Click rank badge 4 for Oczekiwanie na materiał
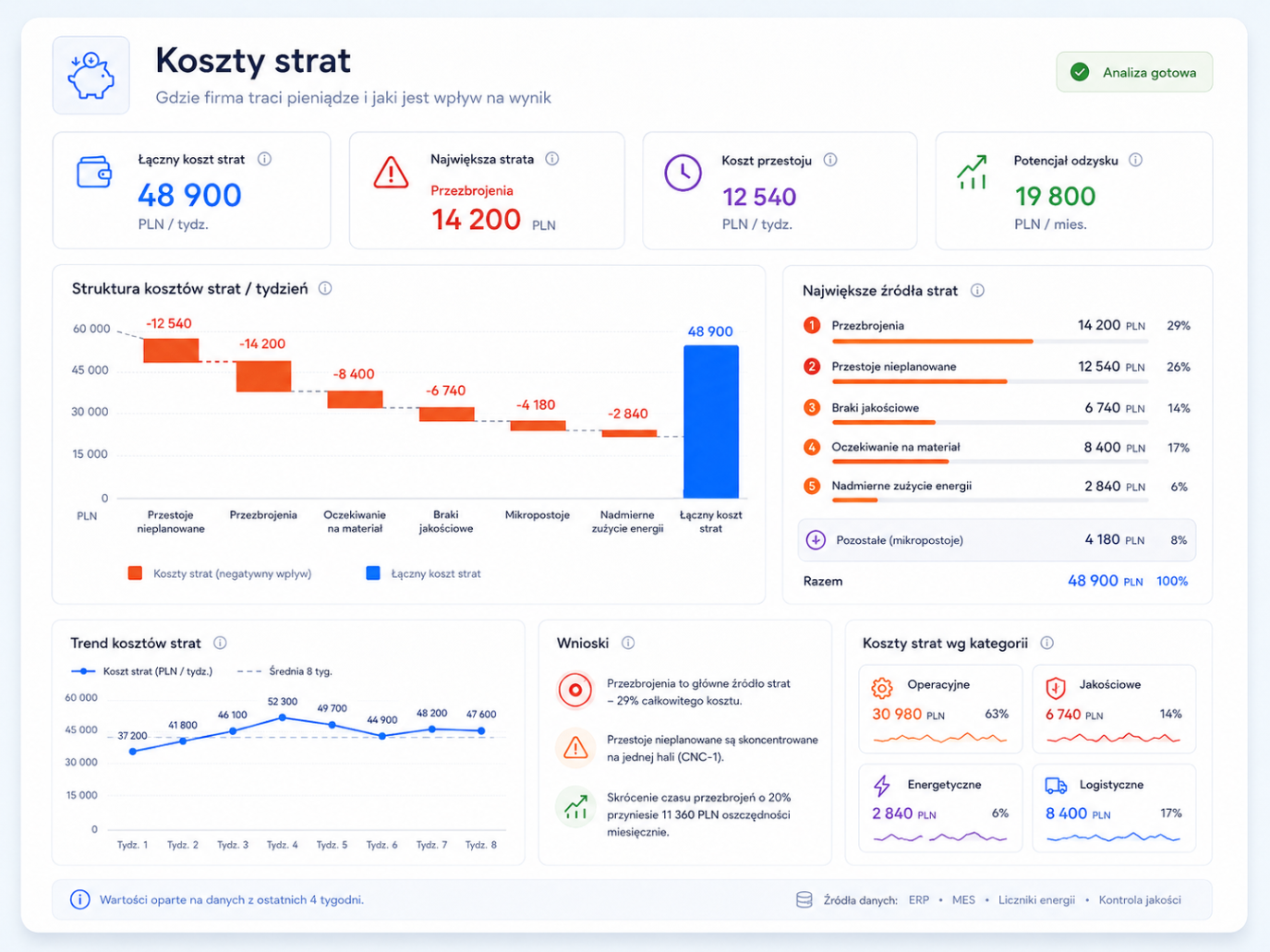This screenshot has width=1270, height=952. (x=812, y=447)
